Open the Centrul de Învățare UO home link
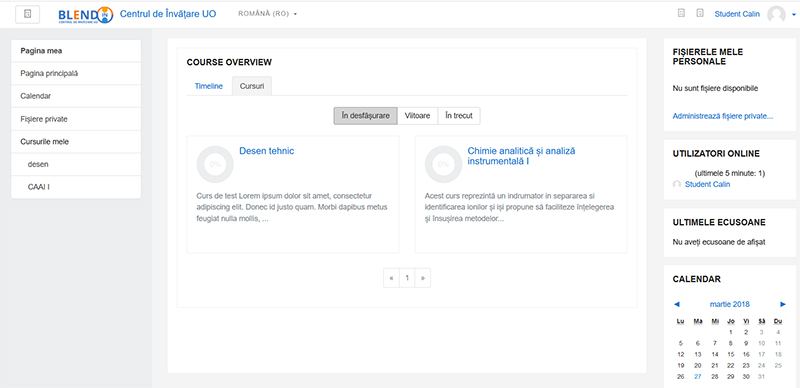The width and height of the screenshot is (800, 388). tap(168, 14)
